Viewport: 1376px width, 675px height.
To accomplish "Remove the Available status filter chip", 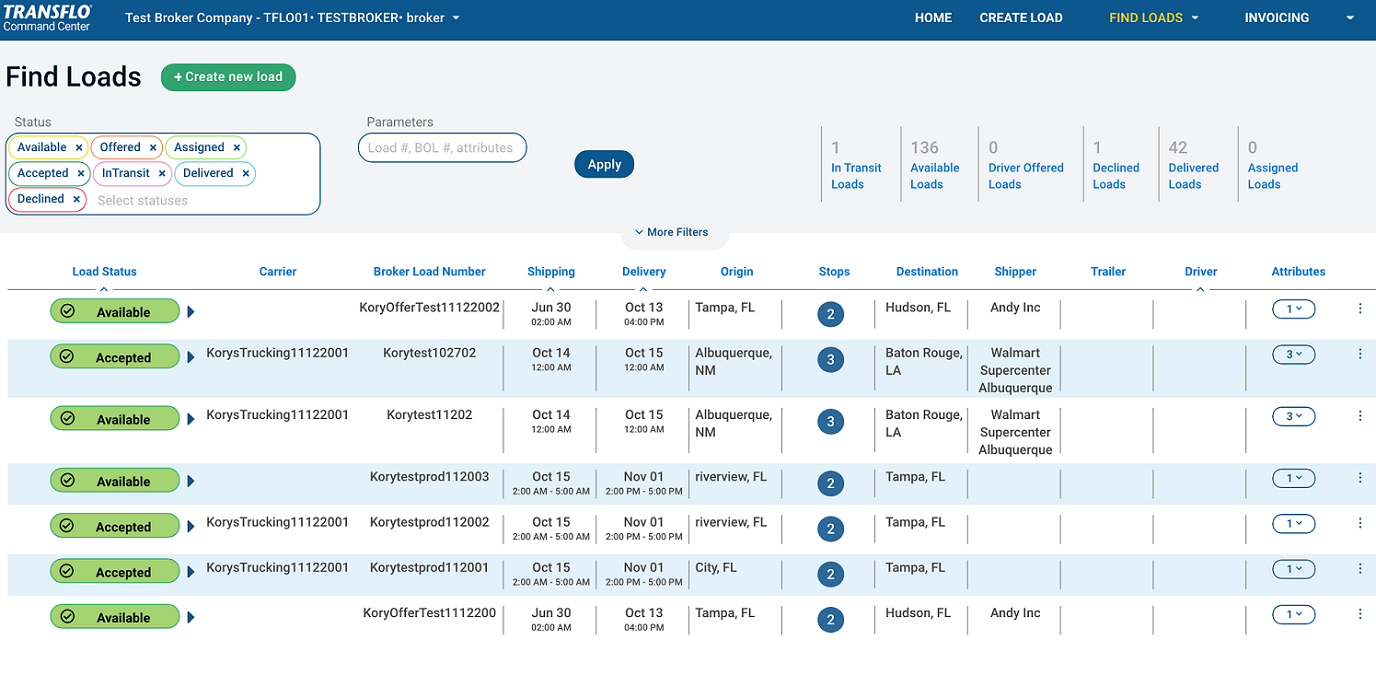I will (79, 148).
